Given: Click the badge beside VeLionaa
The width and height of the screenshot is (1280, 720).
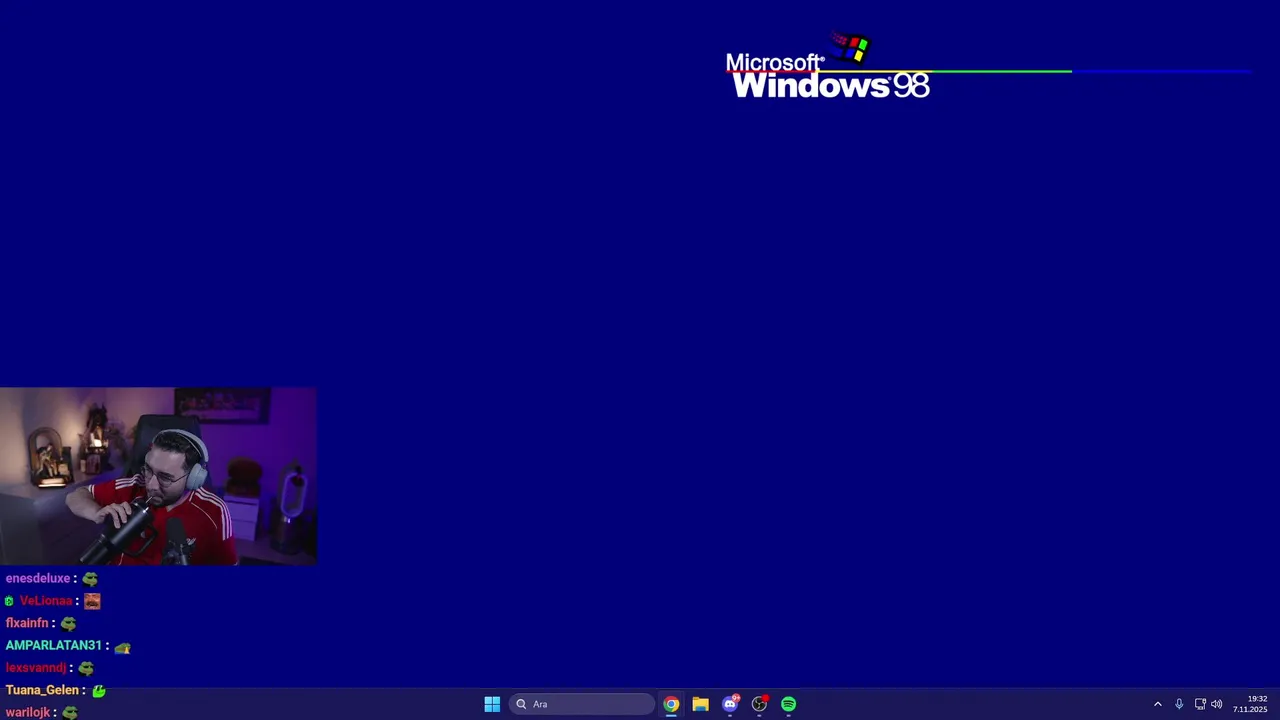Looking at the screenshot, I should (x=9, y=601).
